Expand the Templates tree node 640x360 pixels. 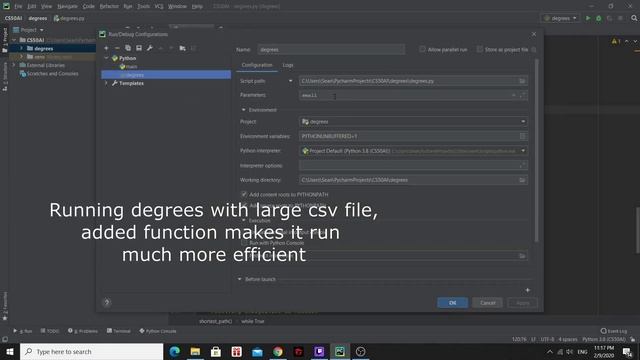pyautogui.click(x=107, y=83)
